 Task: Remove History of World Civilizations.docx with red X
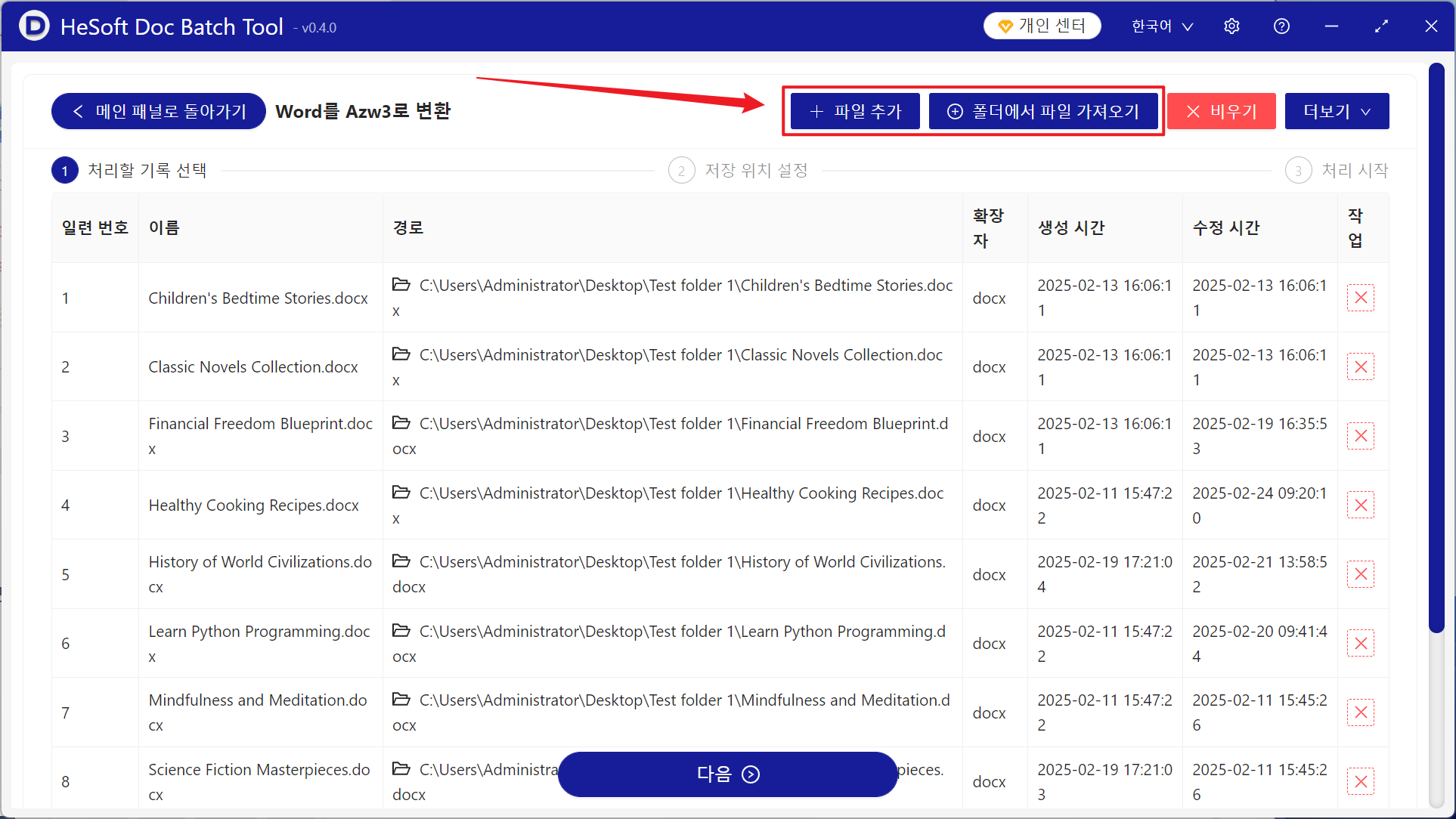click(x=1360, y=574)
